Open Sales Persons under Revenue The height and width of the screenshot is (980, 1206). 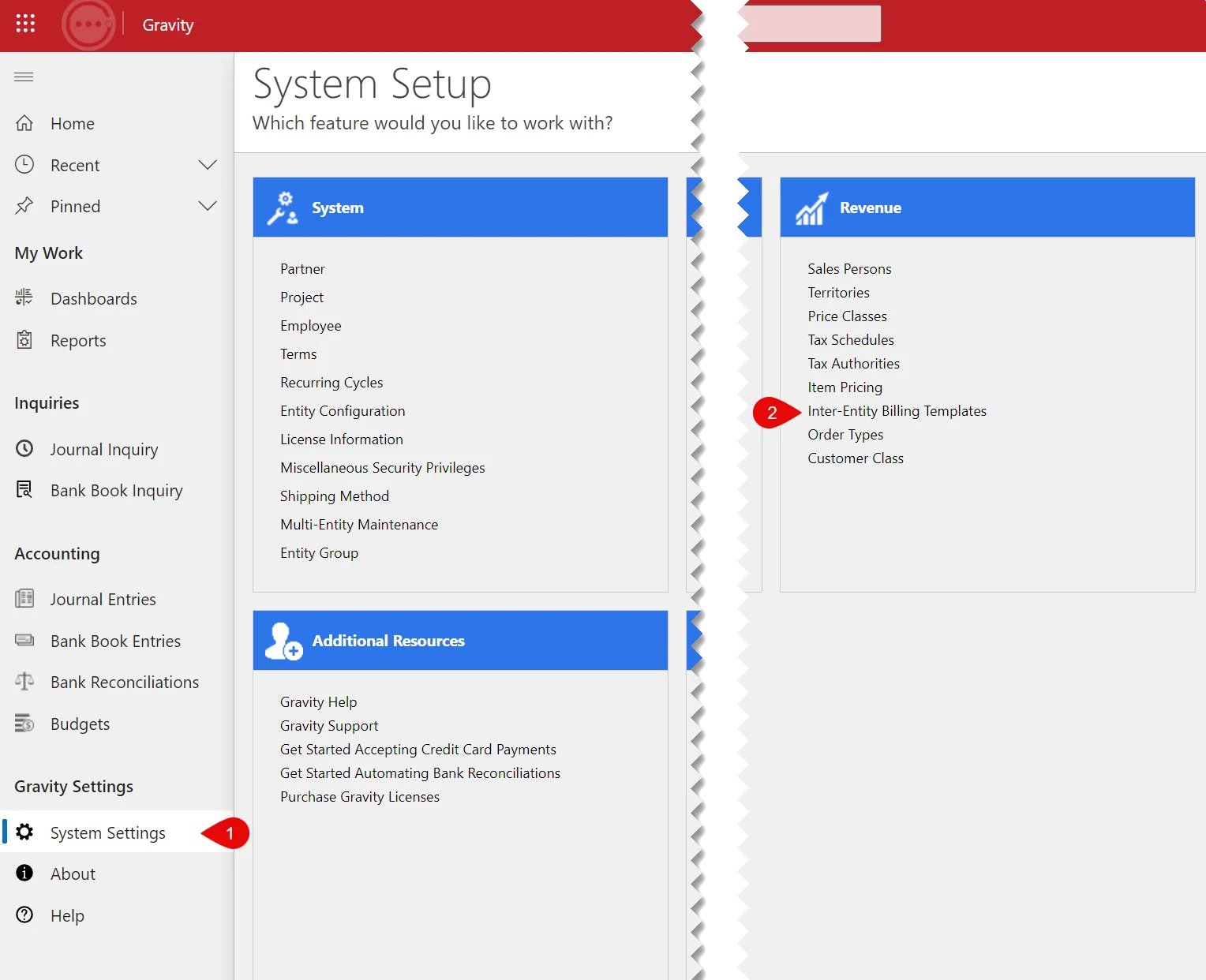(x=849, y=269)
